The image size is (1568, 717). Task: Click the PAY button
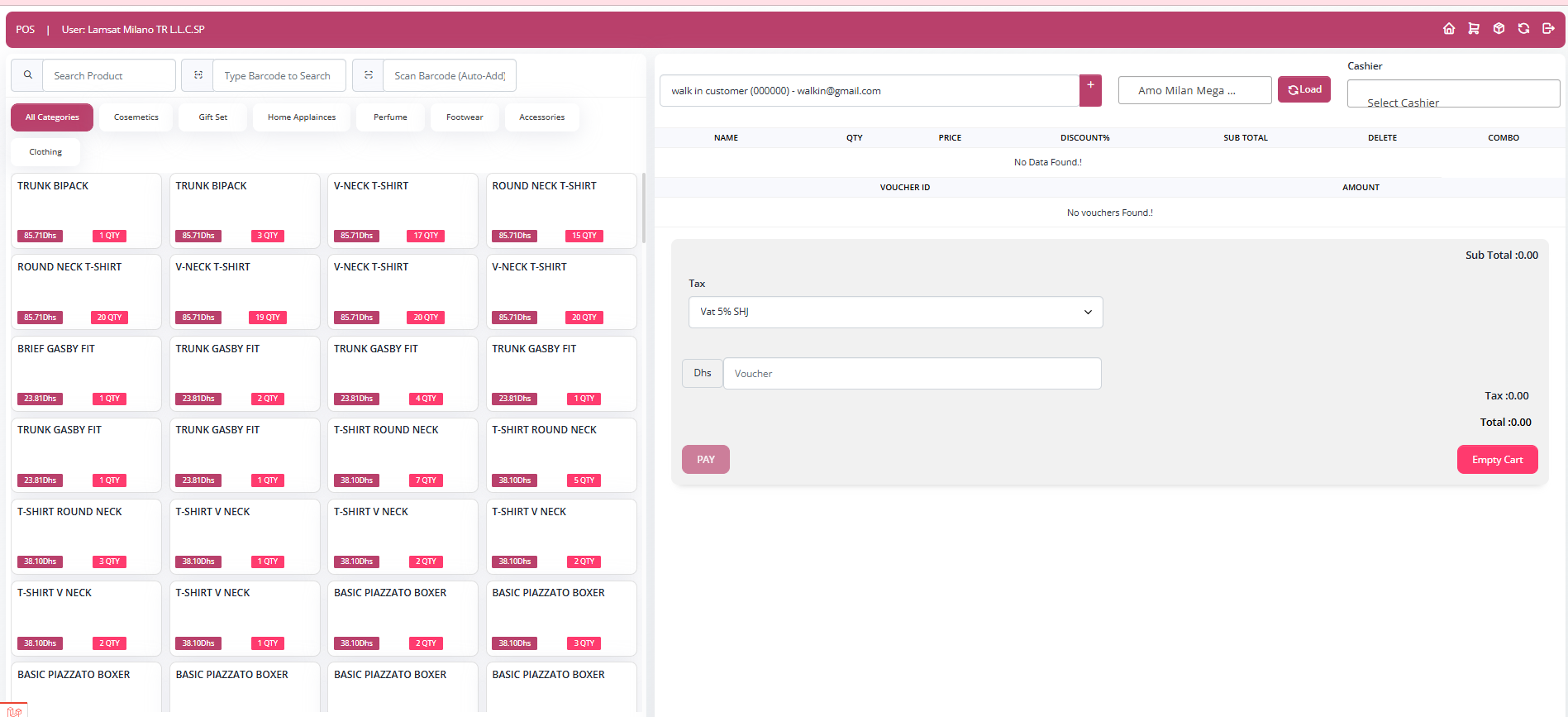(x=705, y=459)
